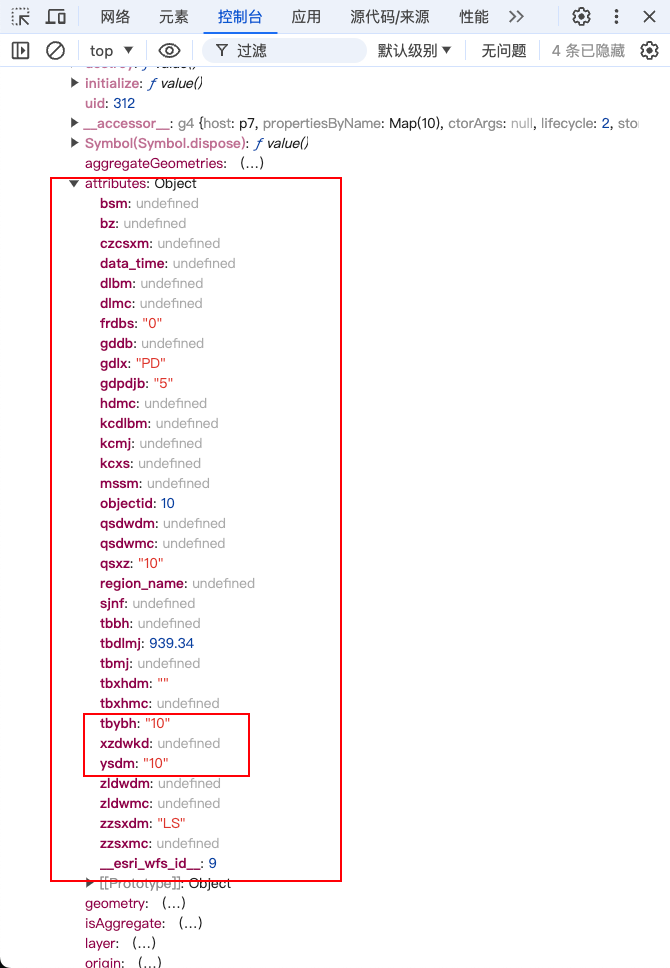Open the DevTools three-dot customize menu
Image resolution: width=670 pixels, height=968 pixels.
point(616,17)
